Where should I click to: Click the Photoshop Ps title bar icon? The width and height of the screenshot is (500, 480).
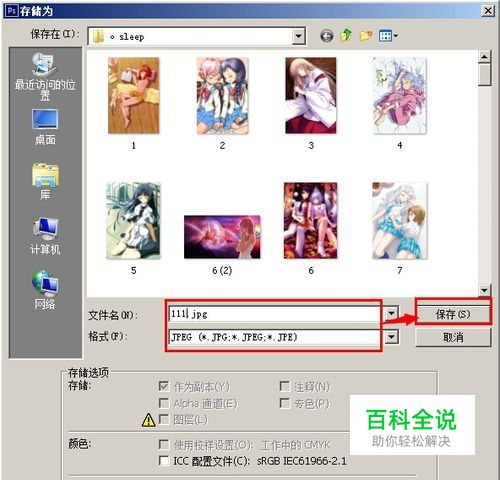(11, 11)
